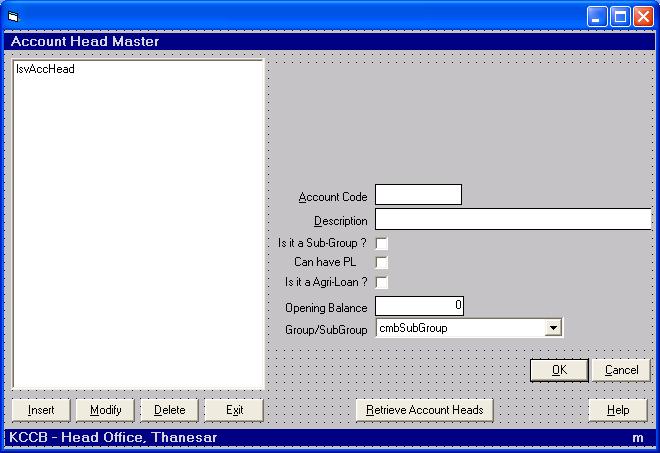This screenshot has height=453, width=660.
Task: Click the Delete button
Action: click(x=169, y=410)
